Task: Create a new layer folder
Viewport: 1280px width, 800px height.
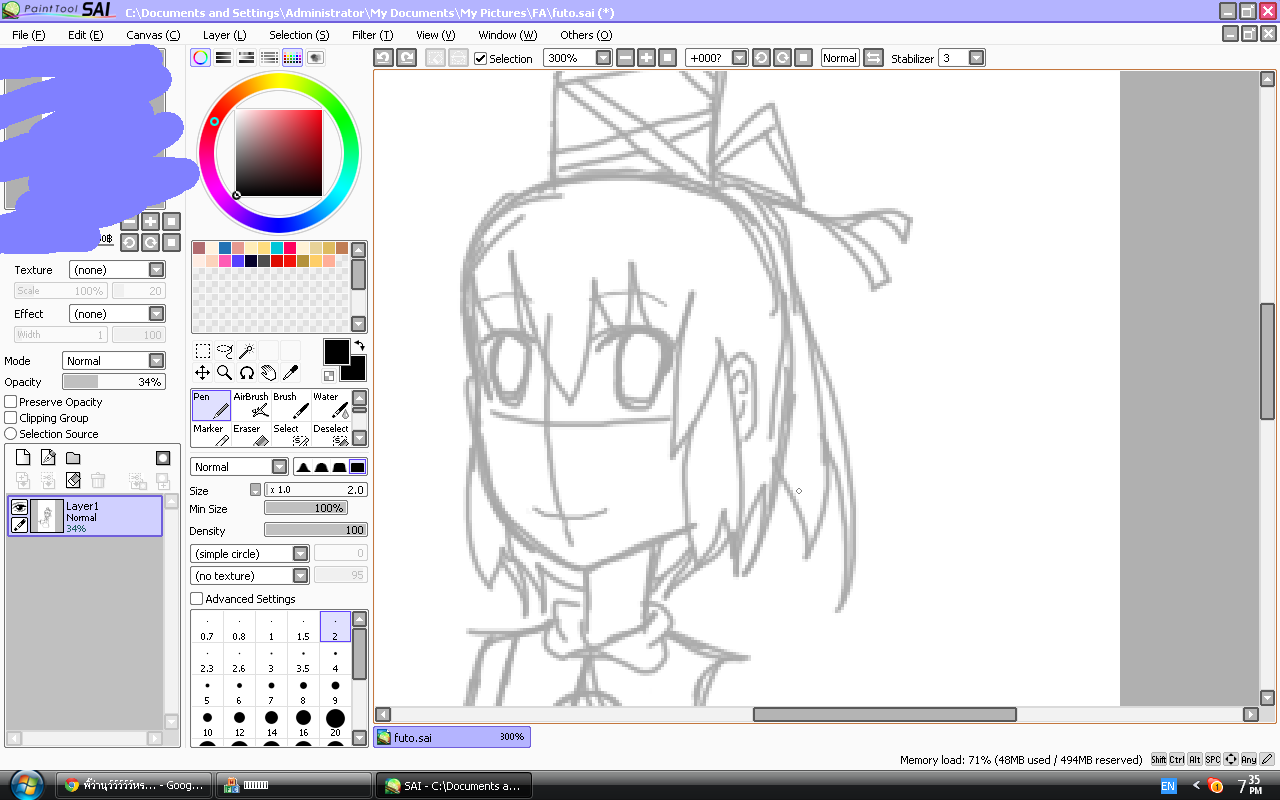Action: [x=73, y=458]
